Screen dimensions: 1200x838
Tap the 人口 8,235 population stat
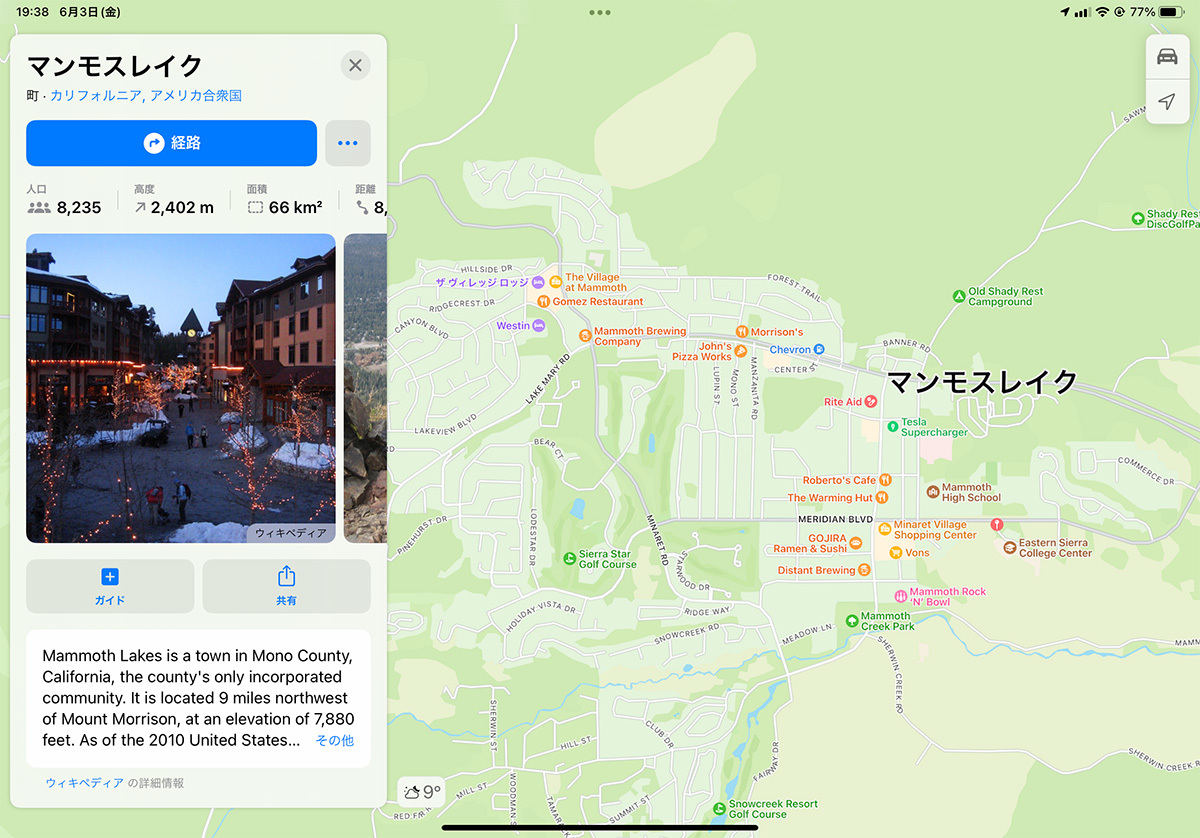(x=65, y=201)
